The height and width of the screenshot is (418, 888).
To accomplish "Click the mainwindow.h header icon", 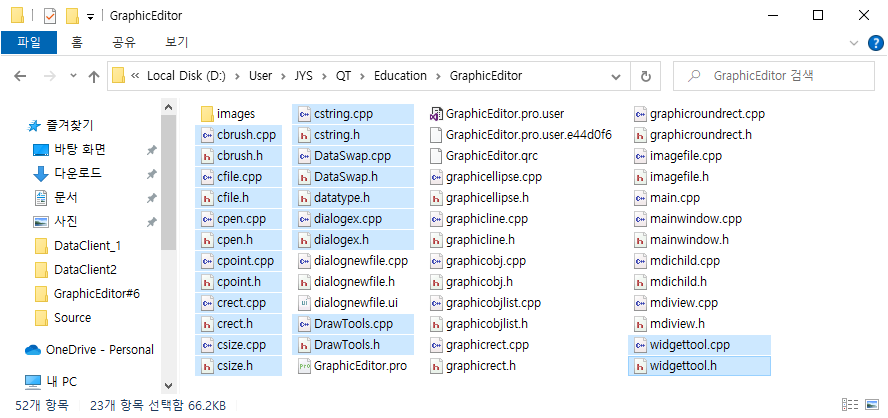I will [640, 240].
